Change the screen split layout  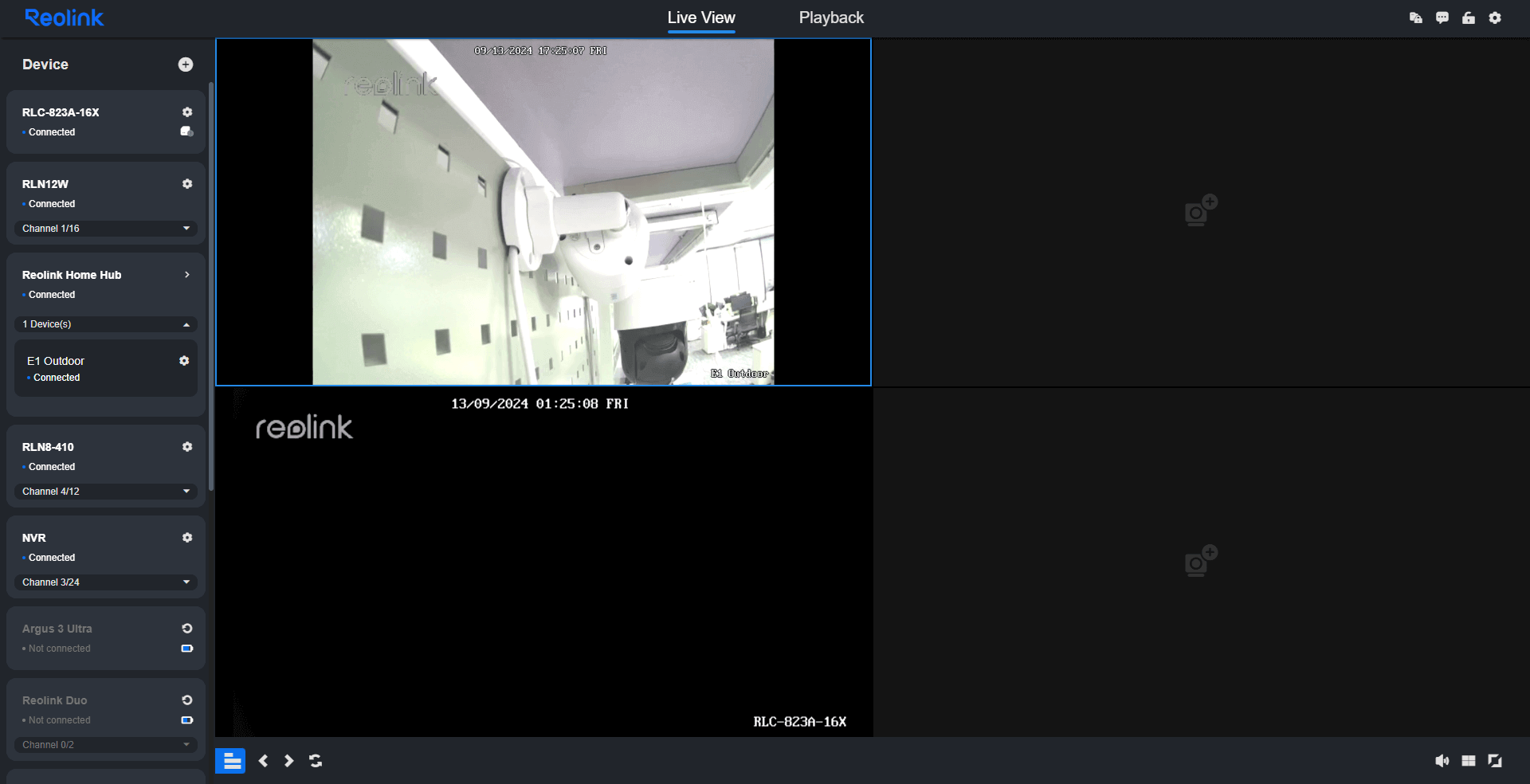1469,761
